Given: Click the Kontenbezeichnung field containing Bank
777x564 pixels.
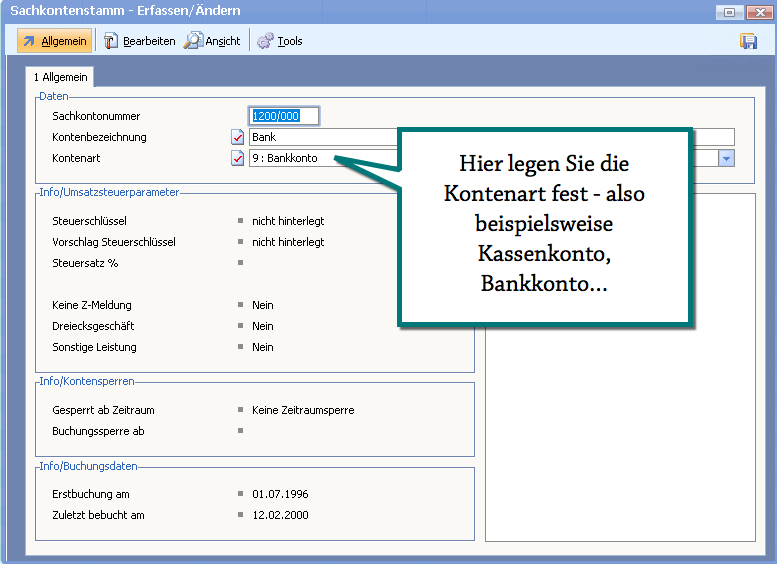Looking at the screenshot, I should click(320, 137).
